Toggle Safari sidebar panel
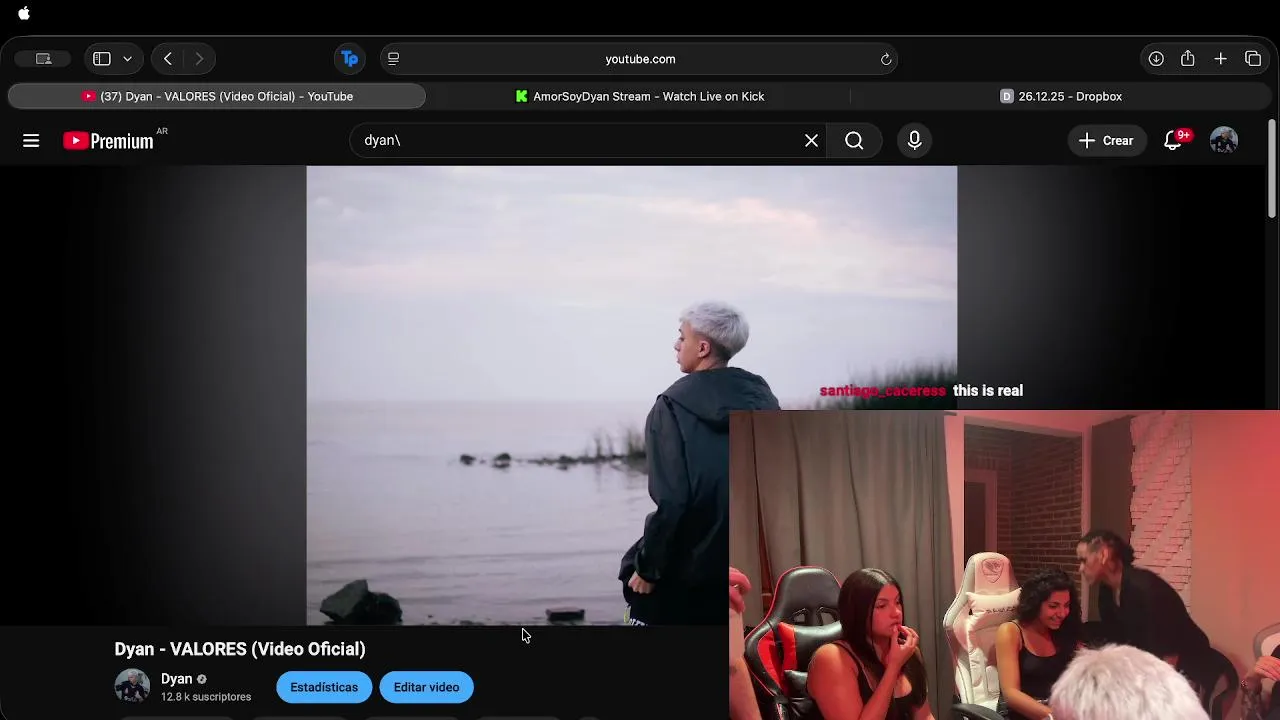The image size is (1280, 720). pos(101,59)
